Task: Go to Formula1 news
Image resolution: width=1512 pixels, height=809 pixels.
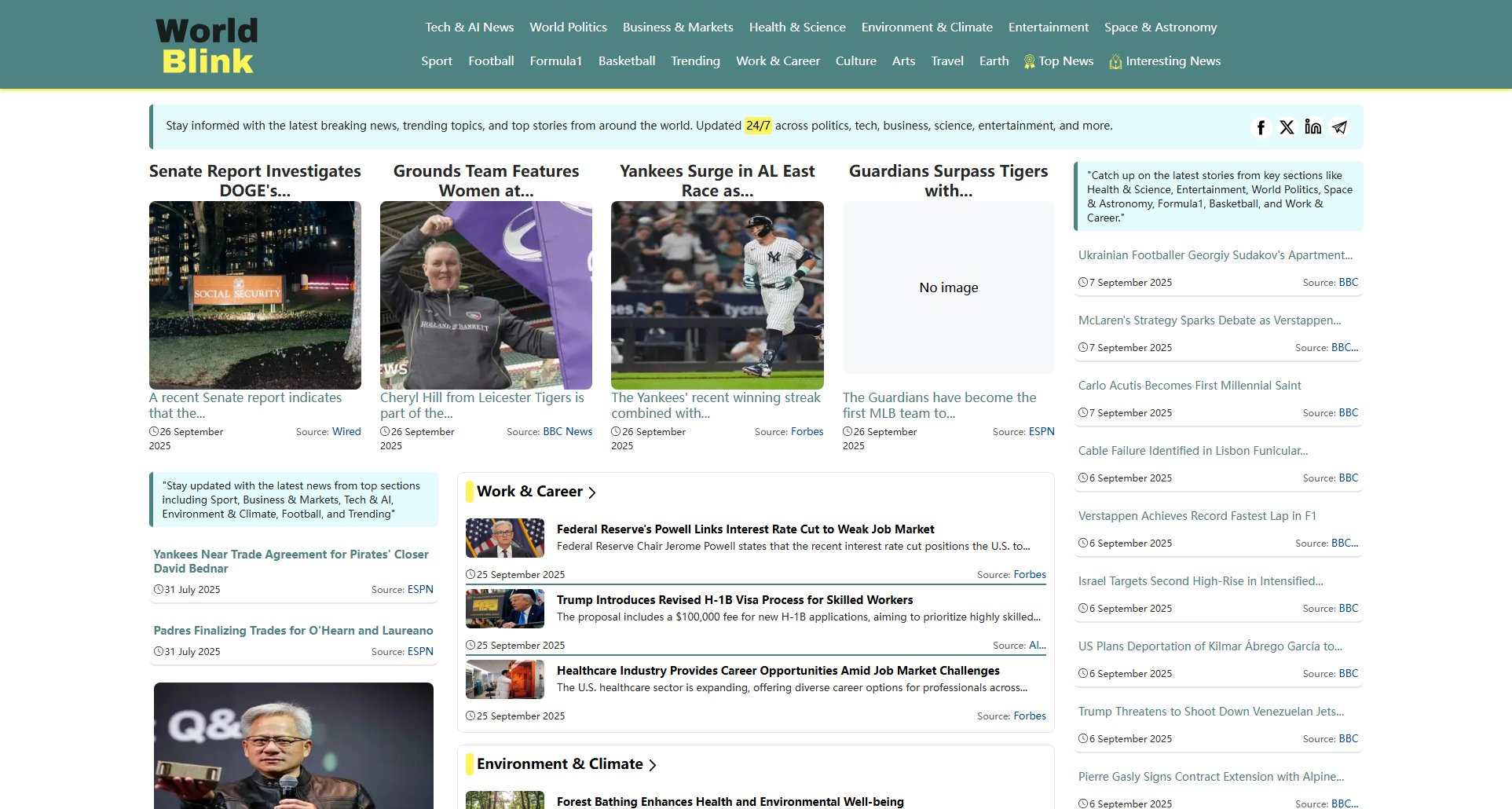Action: tap(556, 61)
